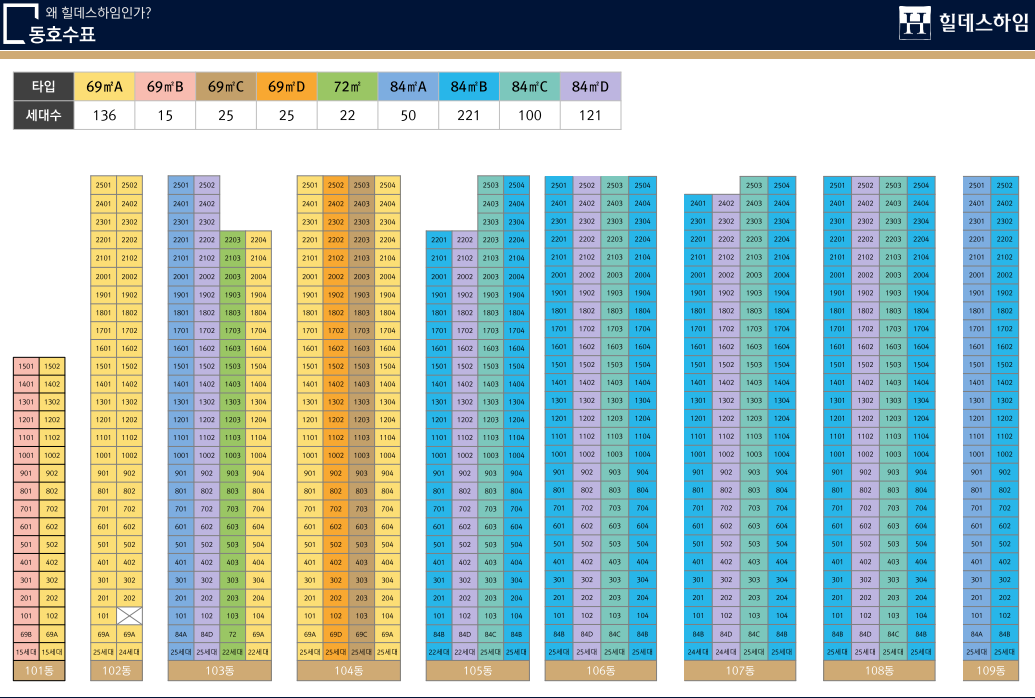Click the 72 type cell in 103동

(x=232, y=634)
